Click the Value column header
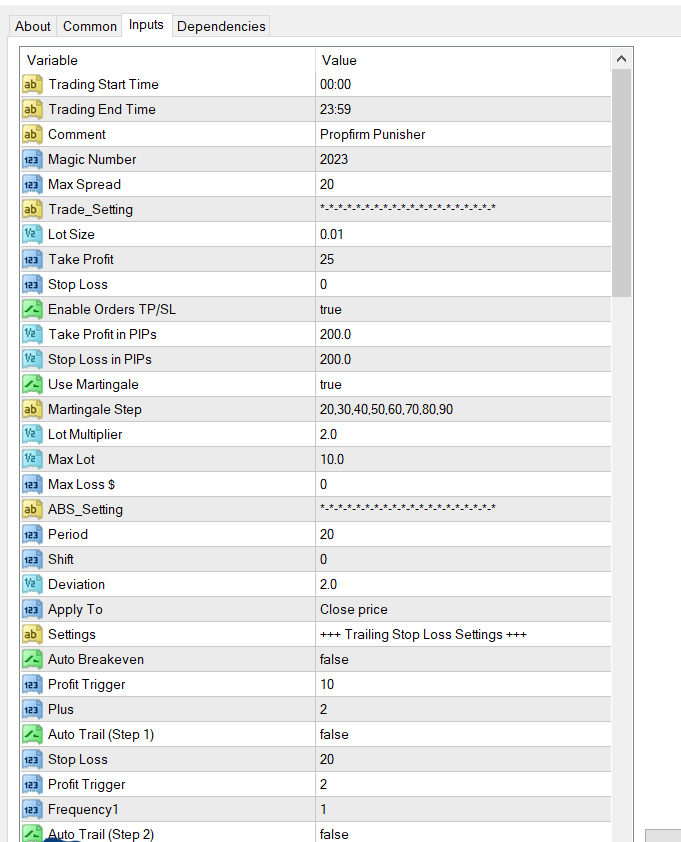The width and height of the screenshot is (681, 842). [463, 60]
